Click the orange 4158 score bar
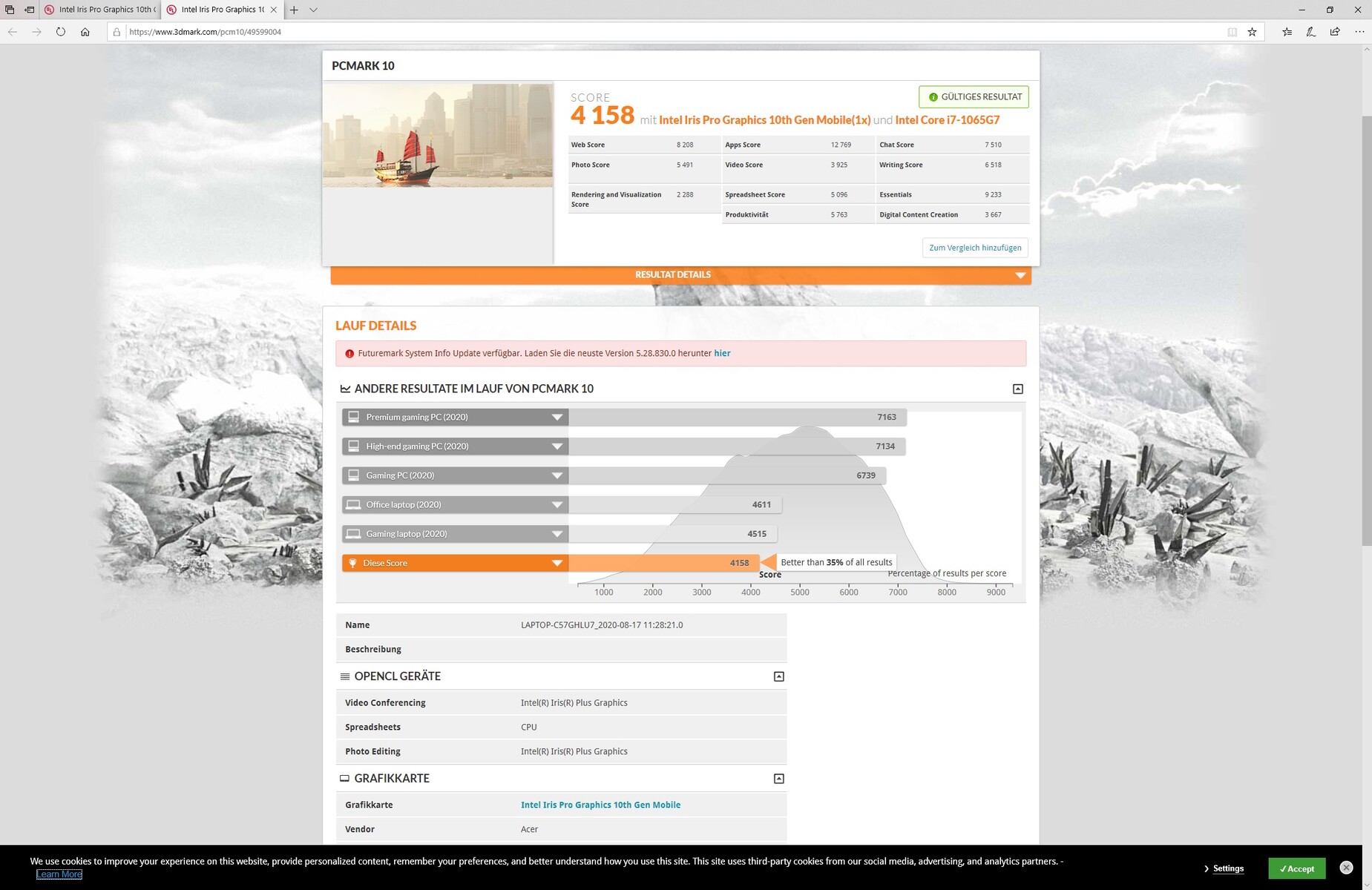The width and height of the screenshot is (1372, 890). (664, 563)
